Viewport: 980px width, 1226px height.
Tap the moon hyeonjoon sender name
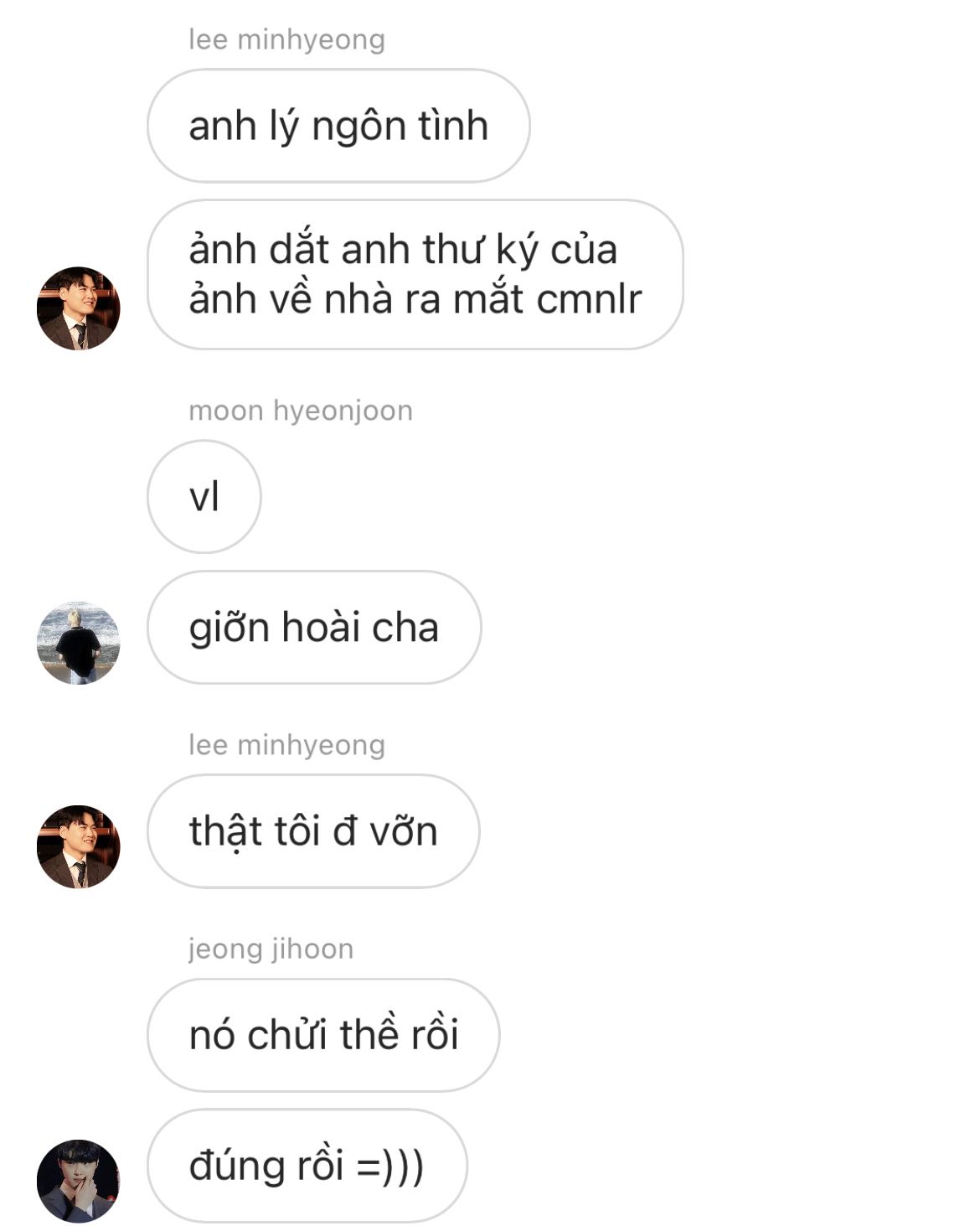301,411
